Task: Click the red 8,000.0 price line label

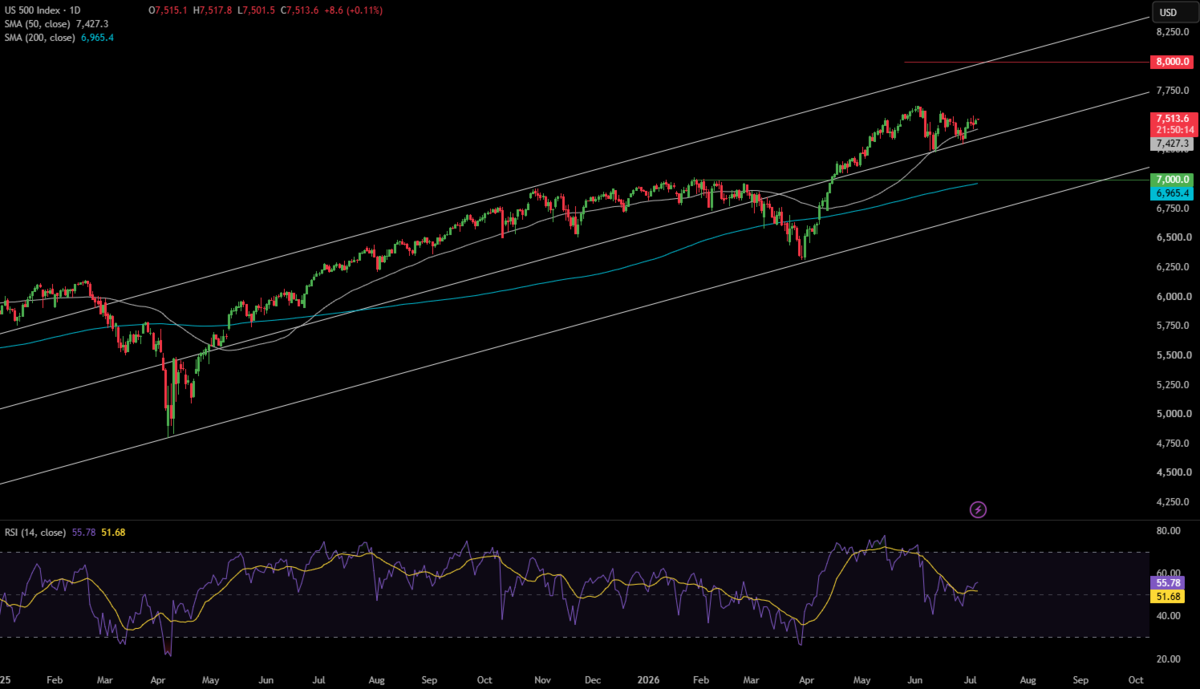Action: pyautogui.click(x=1169, y=62)
